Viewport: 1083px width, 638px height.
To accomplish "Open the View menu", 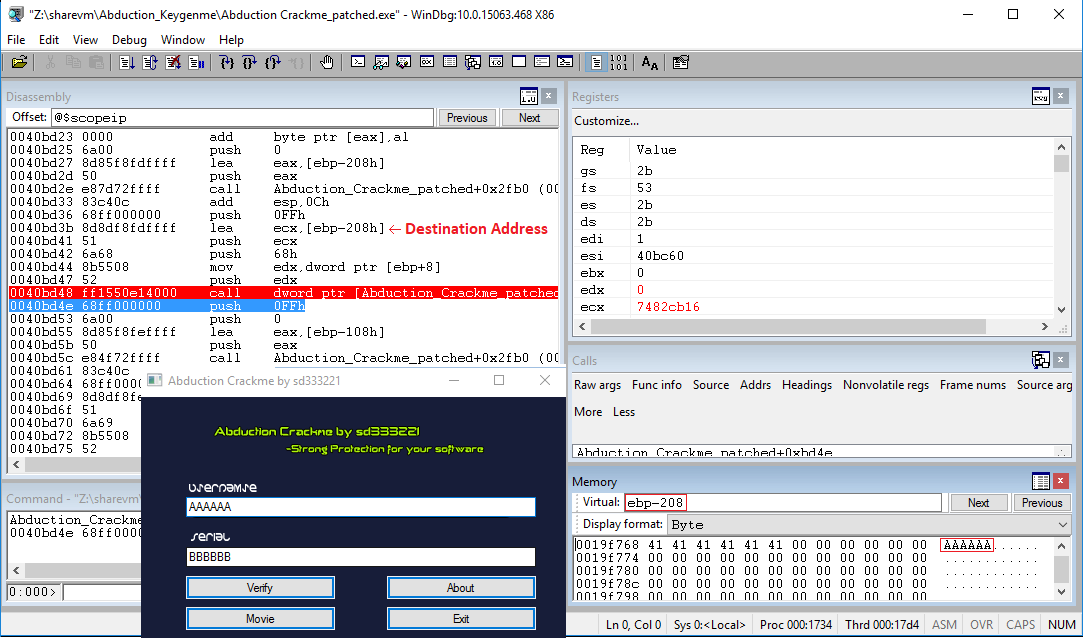I will click(85, 40).
